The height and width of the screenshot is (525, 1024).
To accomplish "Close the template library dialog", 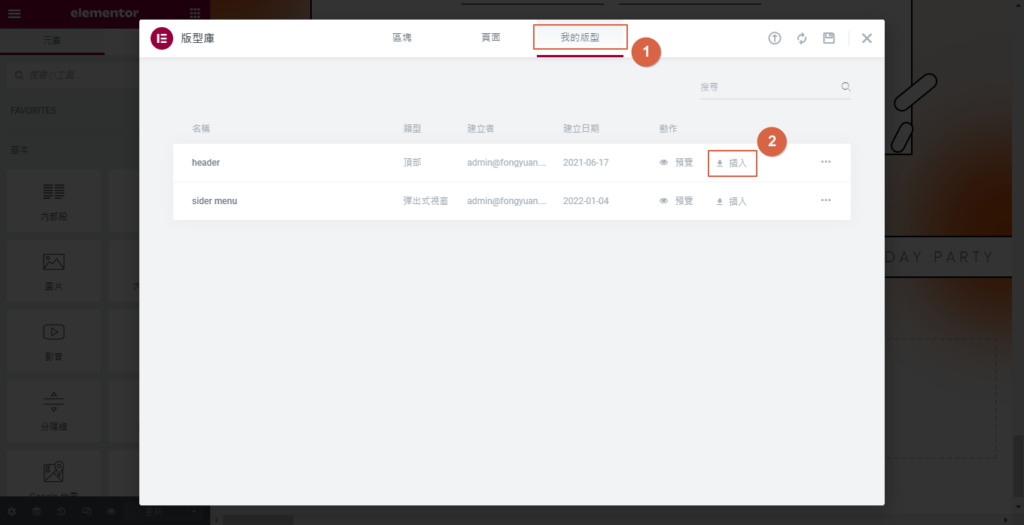I will pos(867,38).
